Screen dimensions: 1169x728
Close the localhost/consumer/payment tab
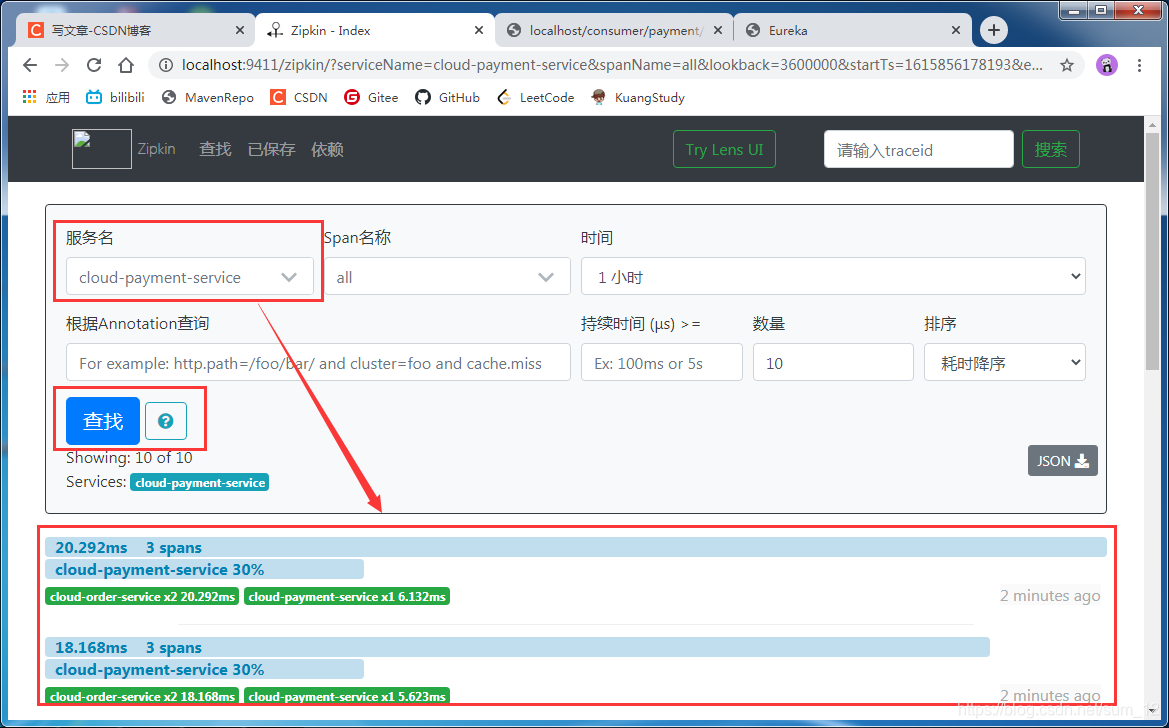click(718, 31)
